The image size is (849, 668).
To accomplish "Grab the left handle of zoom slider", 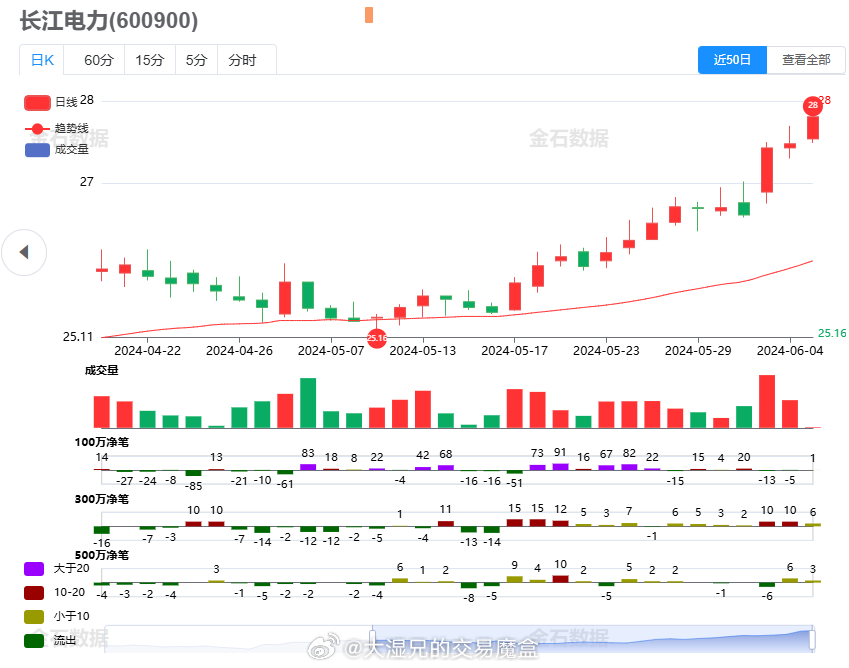I will coord(373,639).
